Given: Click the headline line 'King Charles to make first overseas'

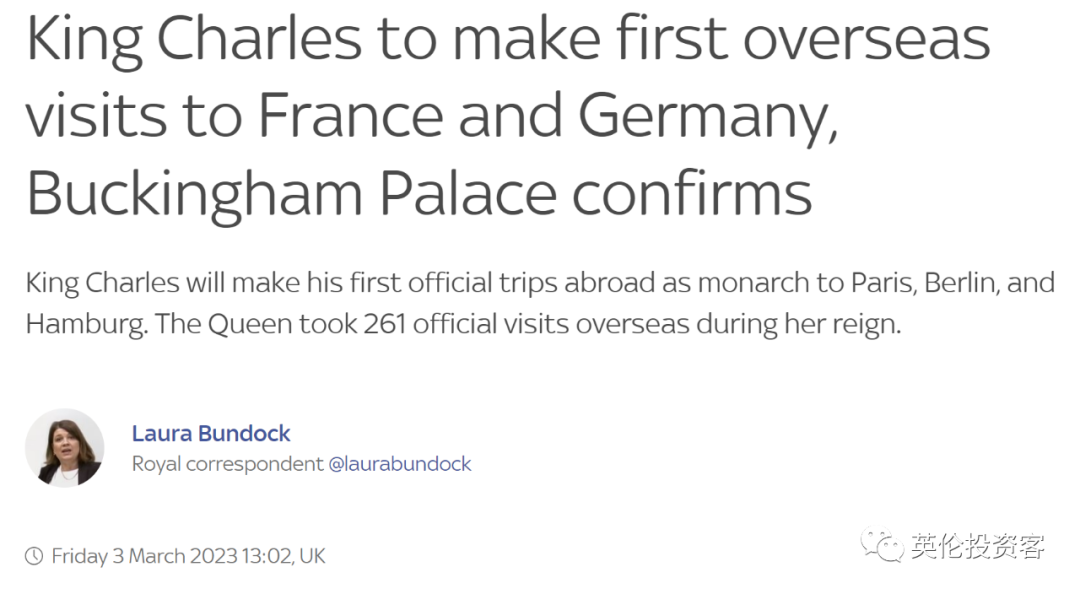Looking at the screenshot, I should point(508,40).
